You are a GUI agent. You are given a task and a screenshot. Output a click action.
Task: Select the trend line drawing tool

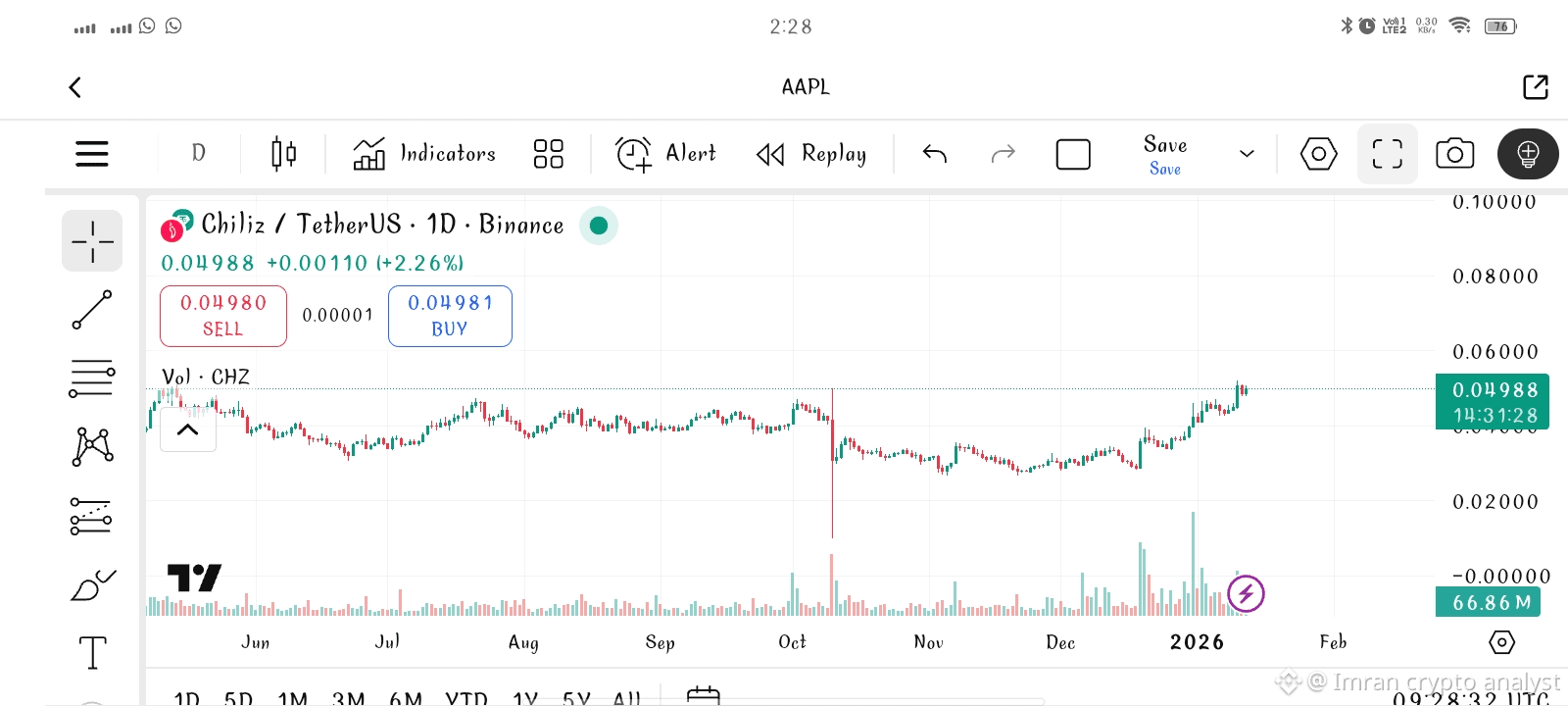(92, 310)
